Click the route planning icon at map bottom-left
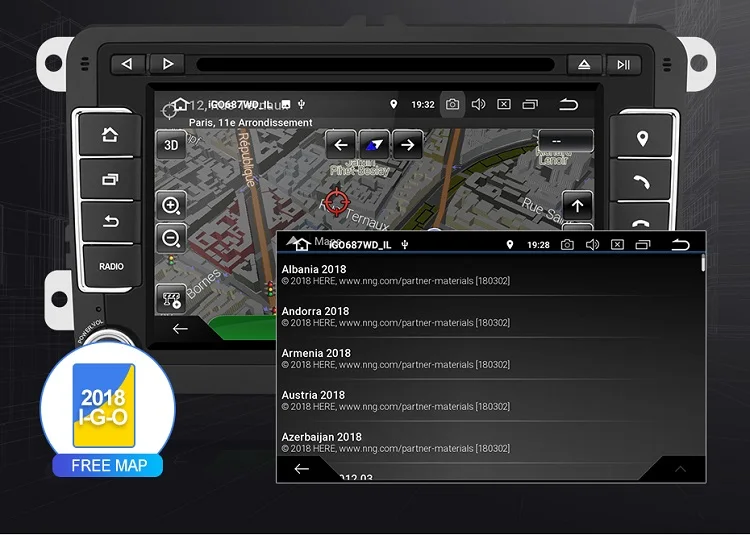Viewport: 750px width, 535px height. (171, 299)
